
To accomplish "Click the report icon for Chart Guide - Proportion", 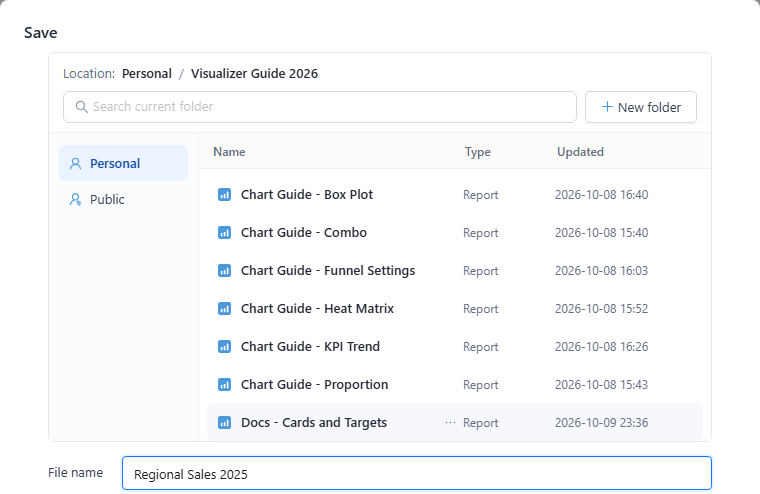I will point(224,384).
